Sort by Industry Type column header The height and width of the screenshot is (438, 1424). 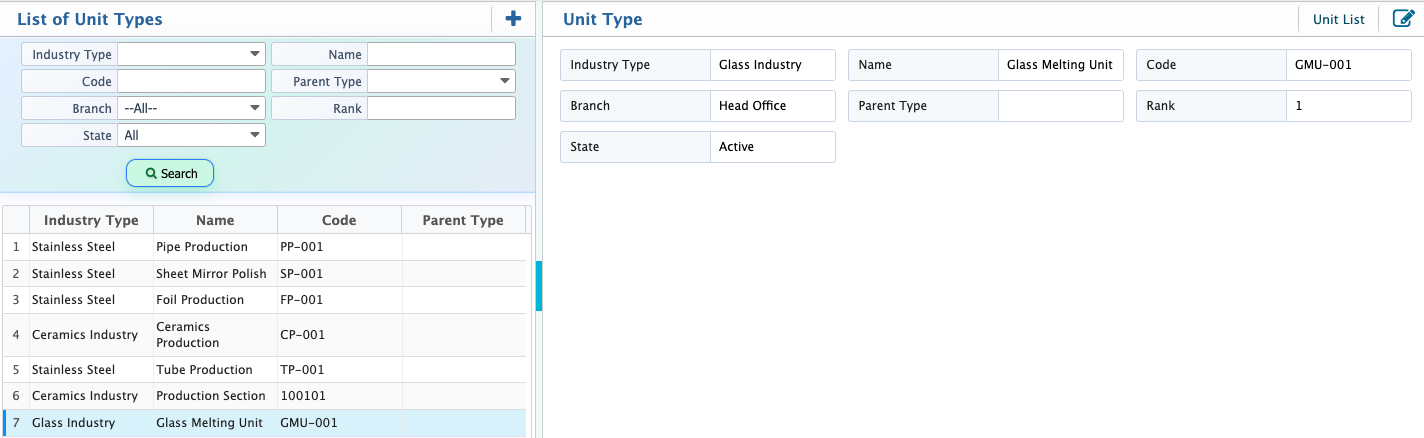click(91, 220)
